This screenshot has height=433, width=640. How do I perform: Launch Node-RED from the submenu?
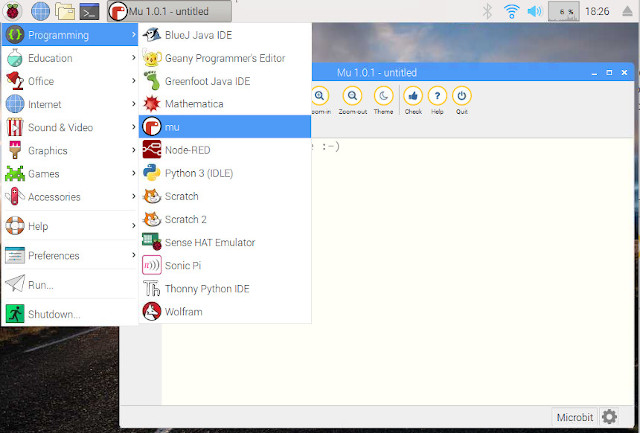point(225,150)
